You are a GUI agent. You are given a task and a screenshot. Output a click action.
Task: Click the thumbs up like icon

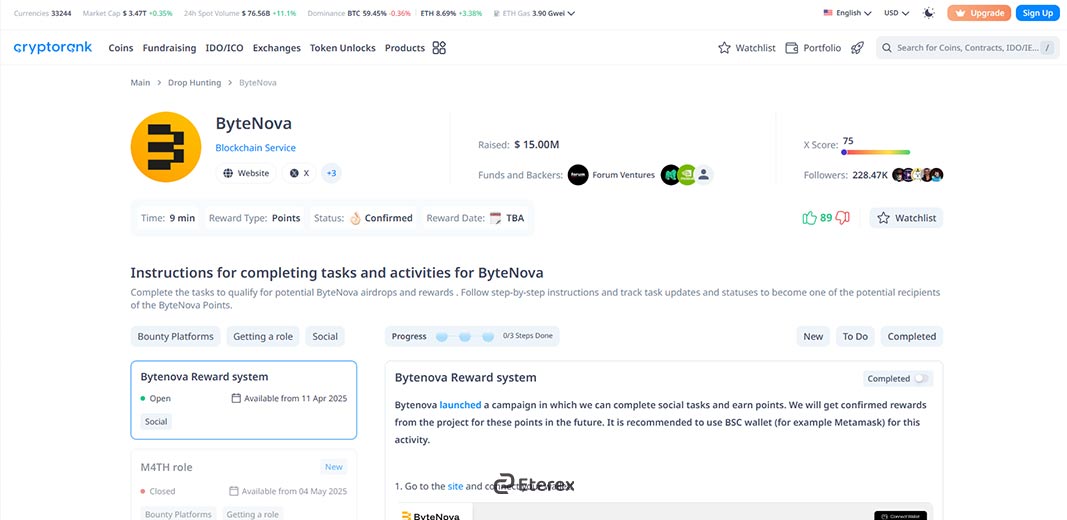pyautogui.click(x=809, y=218)
